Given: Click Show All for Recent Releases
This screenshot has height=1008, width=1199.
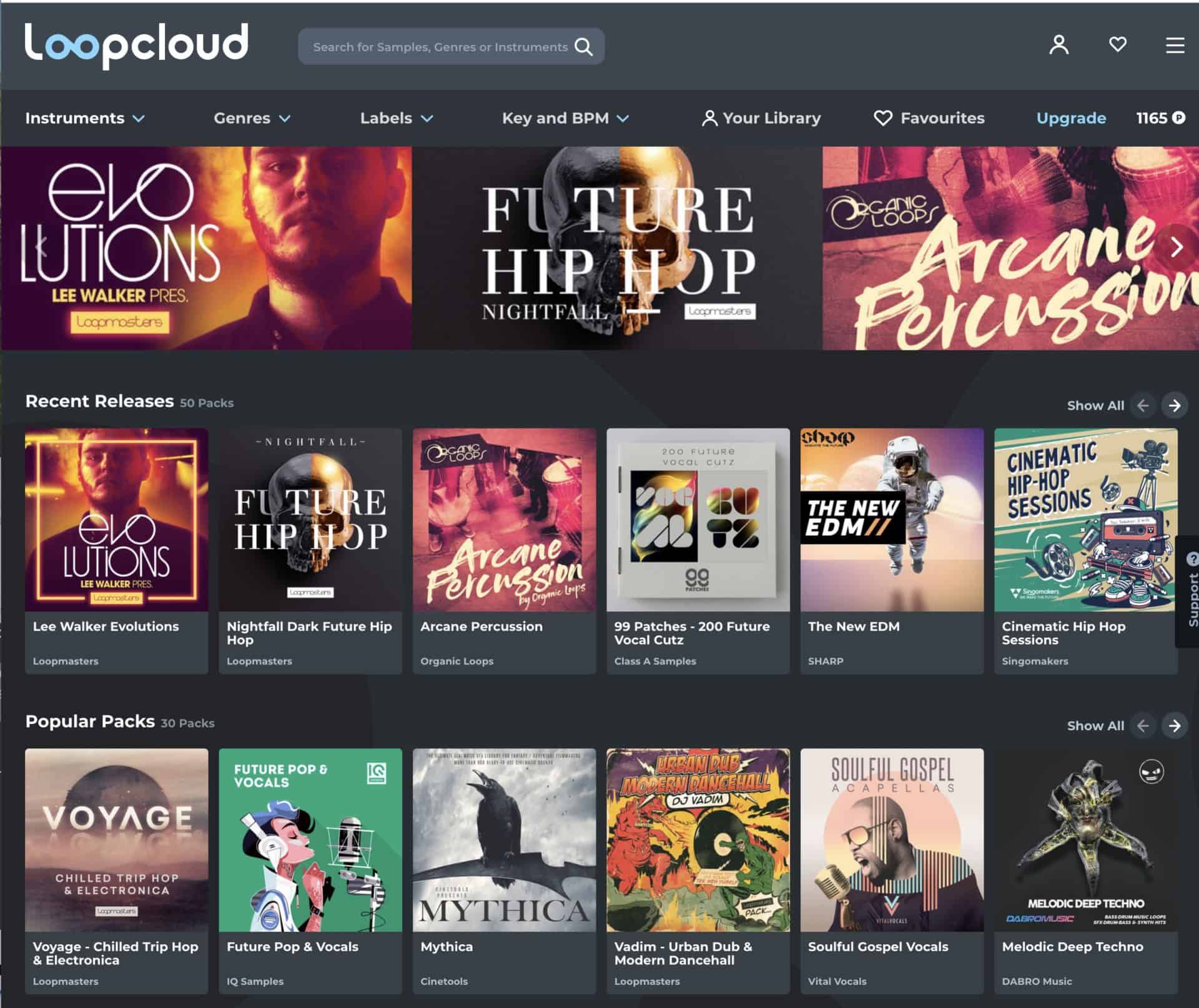Looking at the screenshot, I should point(1095,405).
